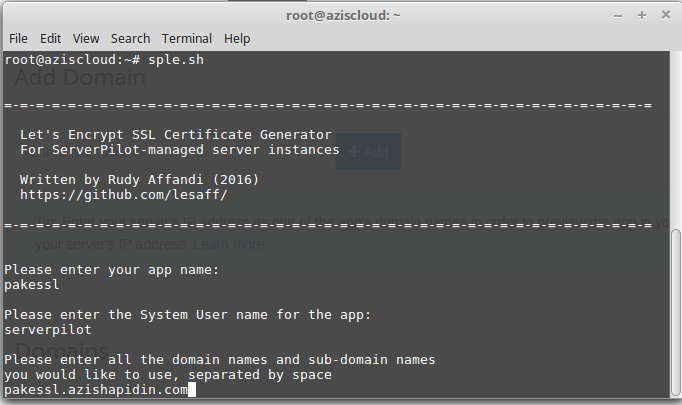Open the Help menu

(237, 38)
